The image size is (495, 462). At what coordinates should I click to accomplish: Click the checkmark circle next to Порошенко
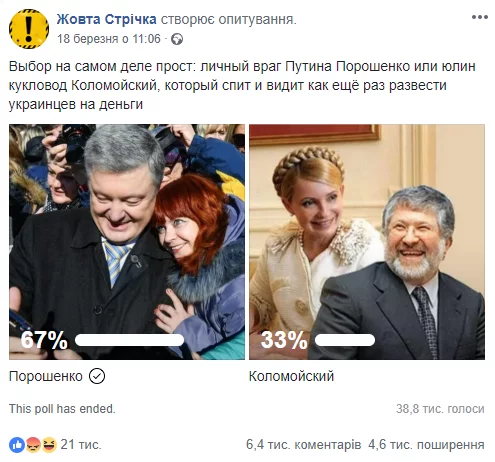97,376
